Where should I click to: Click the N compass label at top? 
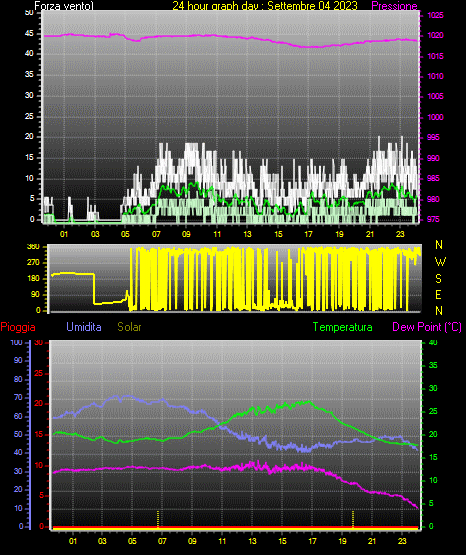tap(439, 245)
